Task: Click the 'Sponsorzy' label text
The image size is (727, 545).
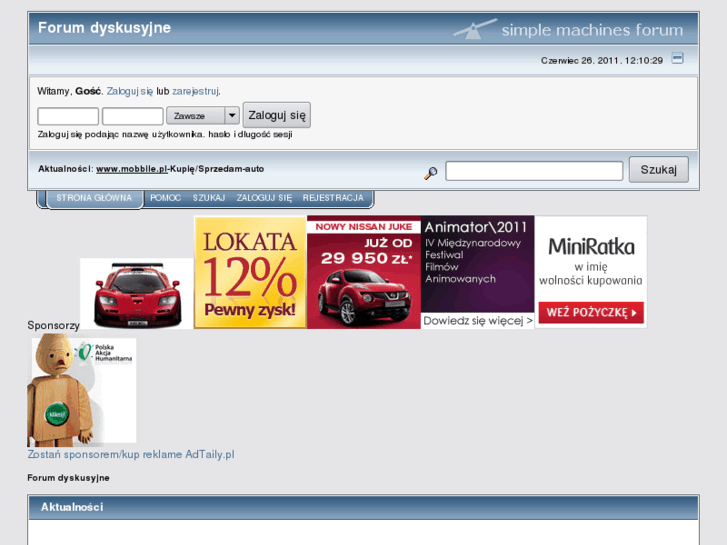Action: 53,325
